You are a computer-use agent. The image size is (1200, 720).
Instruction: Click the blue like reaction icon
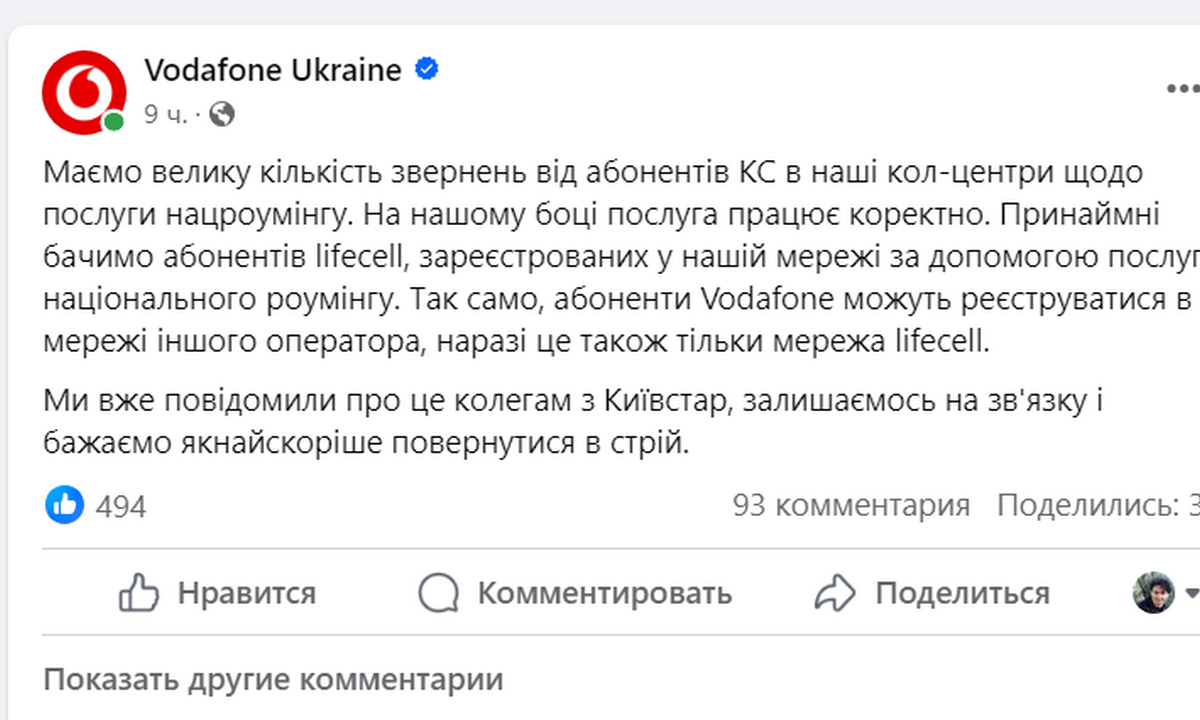coord(65,505)
